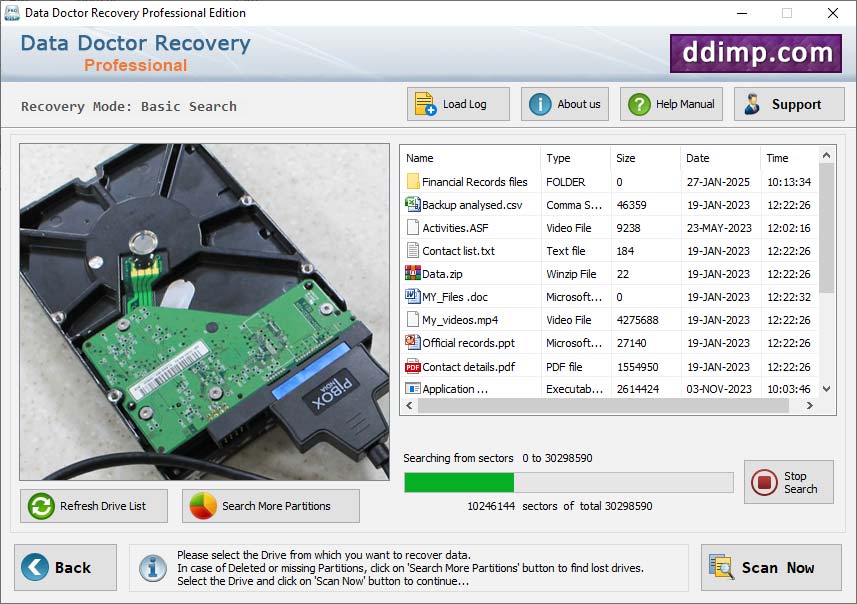Go back using the Back button
This screenshot has height=604, width=857.
point(62,567)
